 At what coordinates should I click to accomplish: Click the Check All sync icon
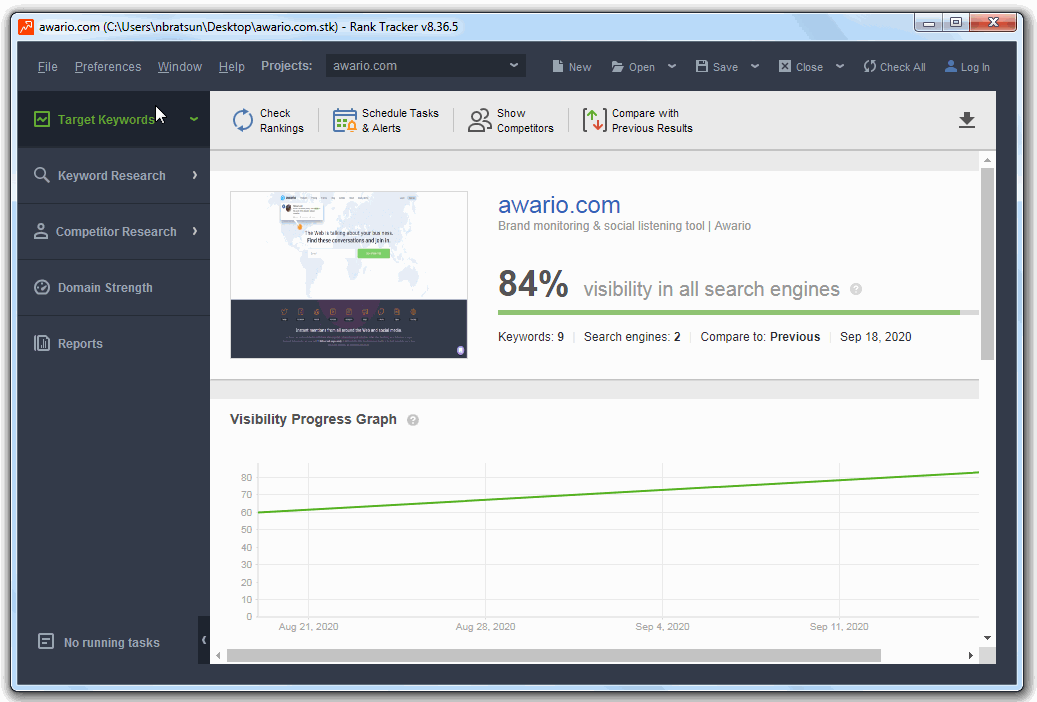click(x=870, y=66)
